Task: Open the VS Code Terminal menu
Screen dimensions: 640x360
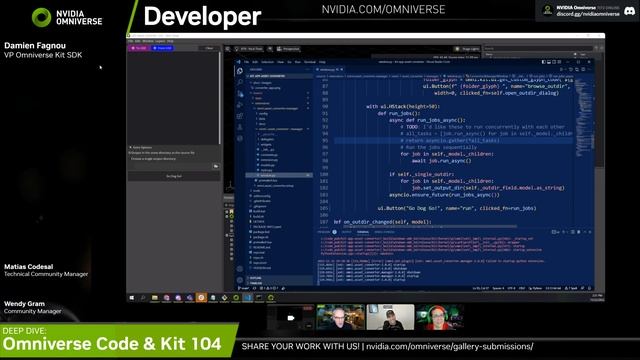Action: click(310, 62)
